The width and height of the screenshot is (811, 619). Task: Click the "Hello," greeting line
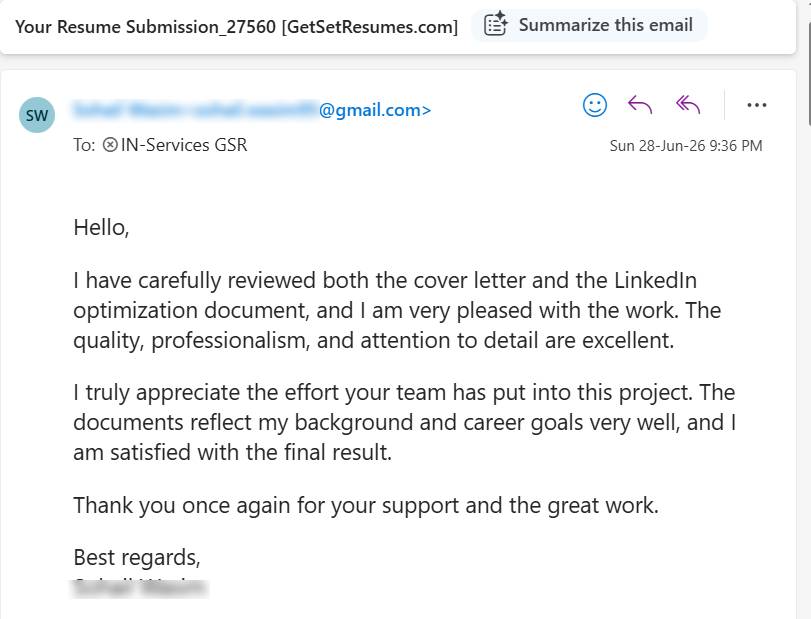(x=101, y=228)
